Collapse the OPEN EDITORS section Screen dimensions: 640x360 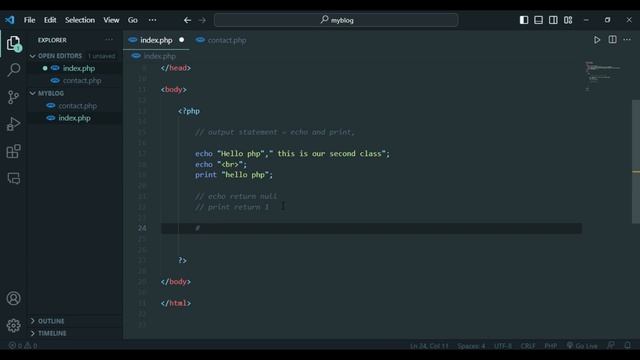[x=60, y=56]
